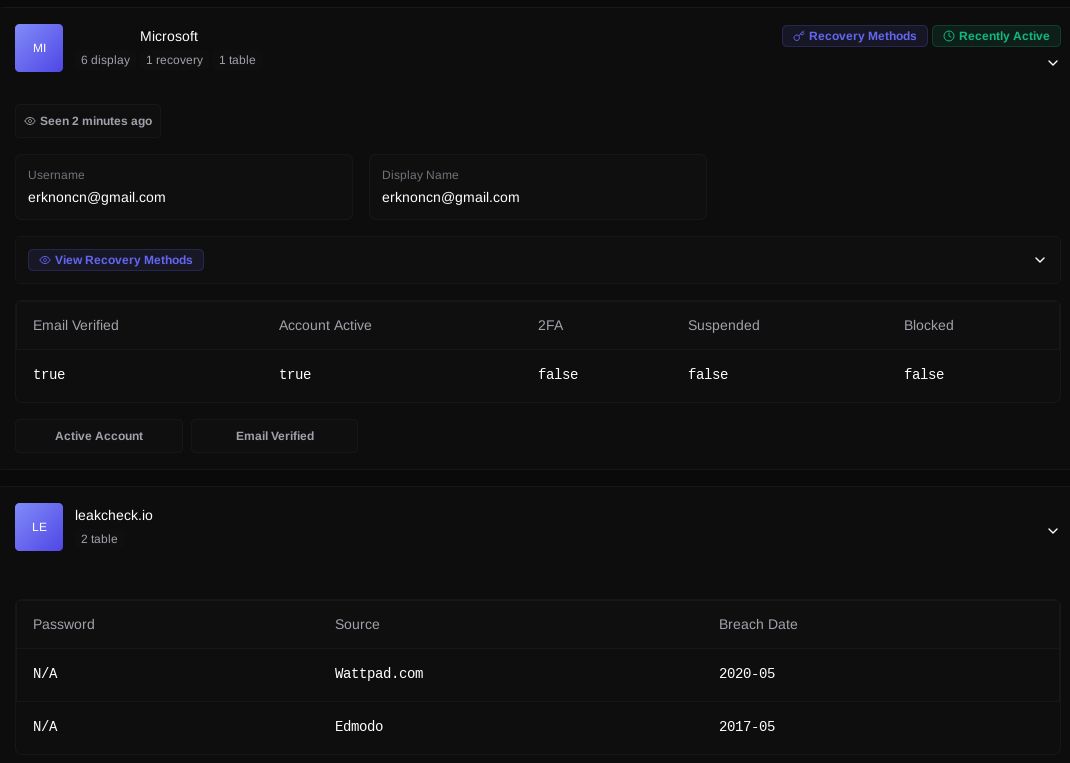Click the N/A password in Wattpad.com row

coord(45,674)
